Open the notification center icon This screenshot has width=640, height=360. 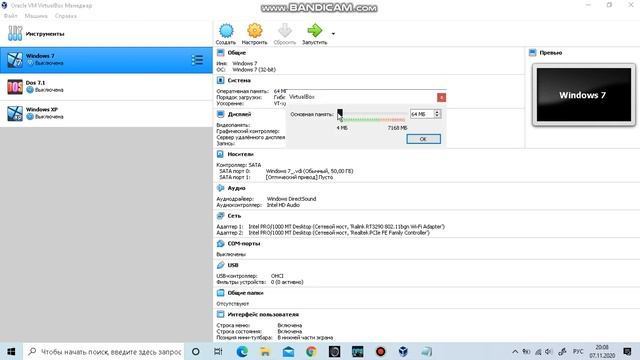pyautogui.click(x=627, y=351)
